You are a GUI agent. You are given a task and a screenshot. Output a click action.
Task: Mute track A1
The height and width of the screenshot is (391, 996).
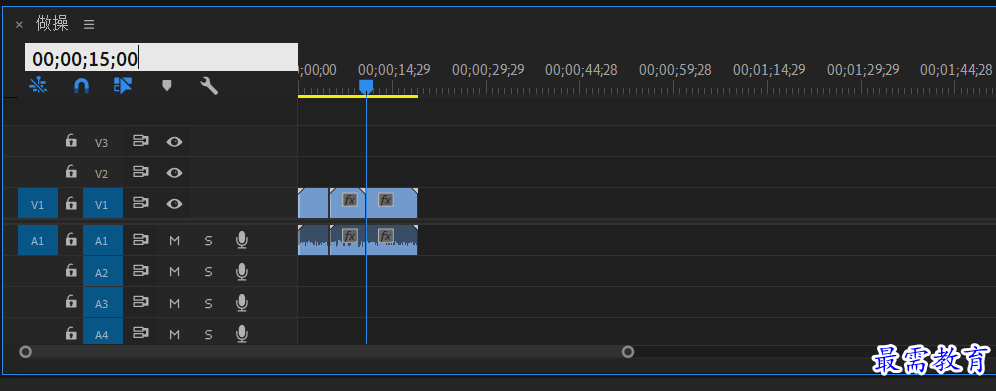tap(174, 240)
